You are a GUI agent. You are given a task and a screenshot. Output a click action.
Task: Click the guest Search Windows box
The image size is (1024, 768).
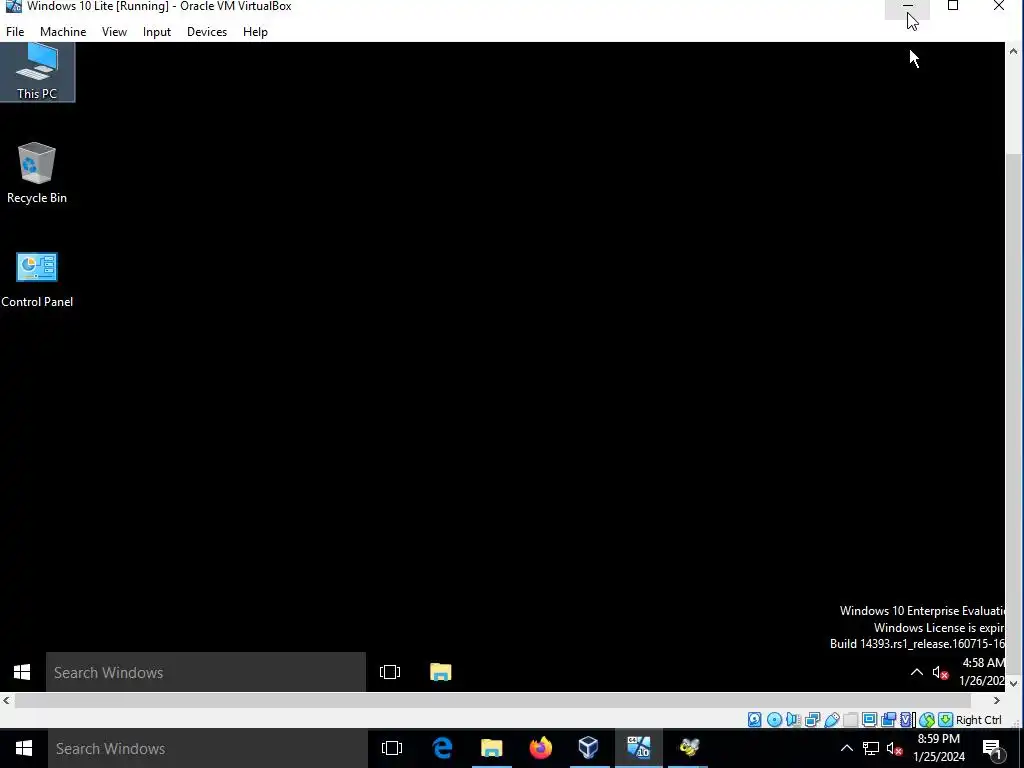pos(206,672)
